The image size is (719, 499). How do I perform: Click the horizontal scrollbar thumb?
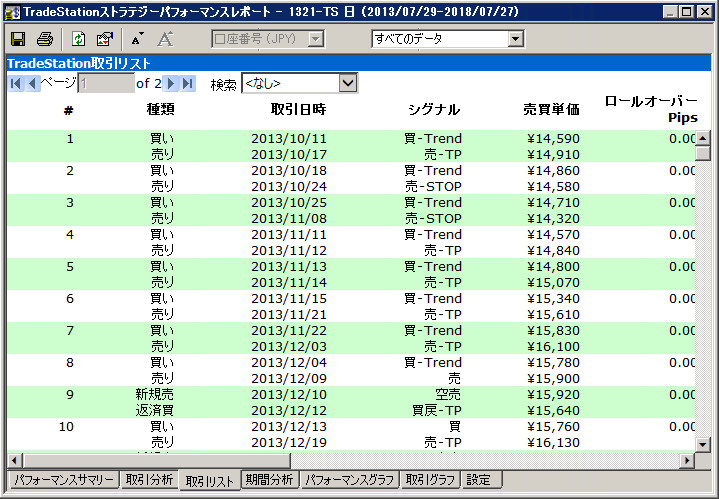(156, 460)
